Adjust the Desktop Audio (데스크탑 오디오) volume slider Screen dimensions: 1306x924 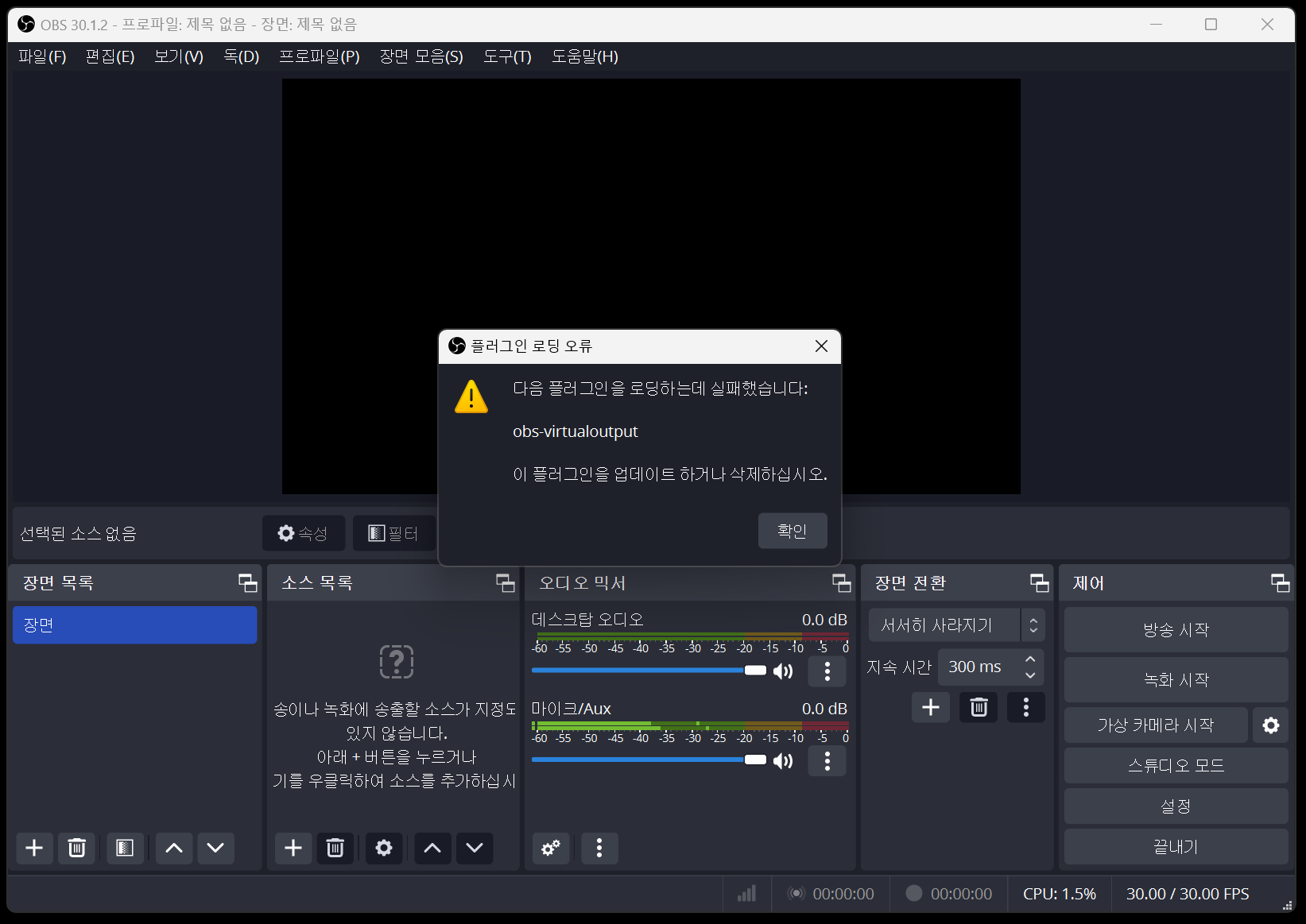pos(649,671)
